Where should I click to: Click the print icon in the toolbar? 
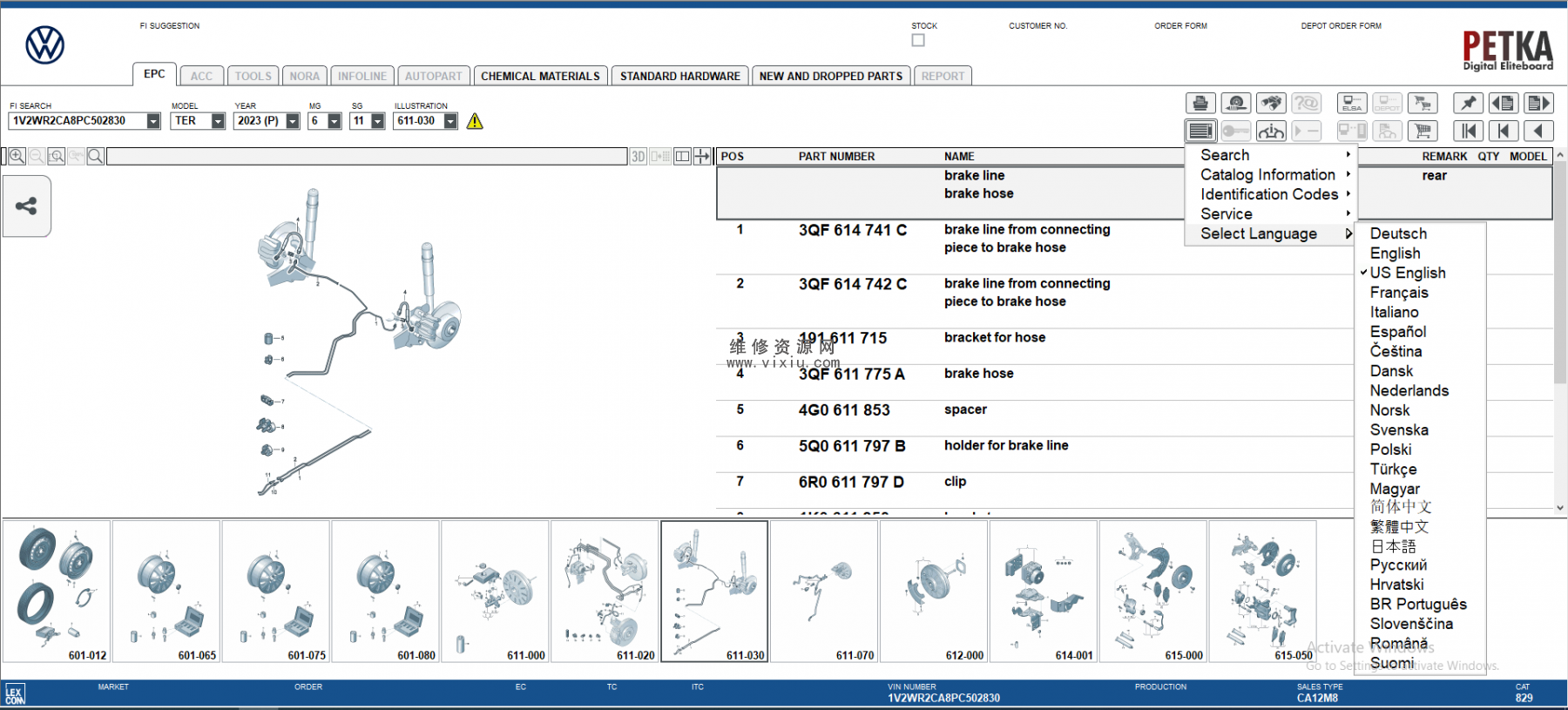1200,104
